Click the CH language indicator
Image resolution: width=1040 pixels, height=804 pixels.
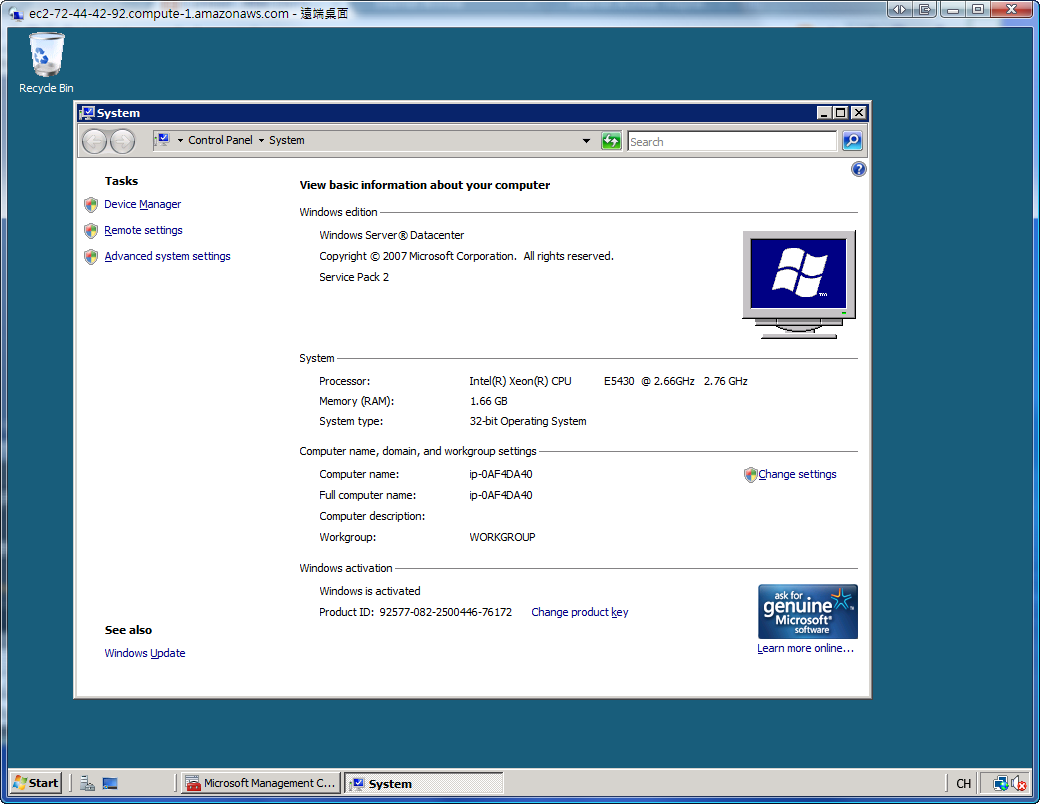(x=963, y=783)
